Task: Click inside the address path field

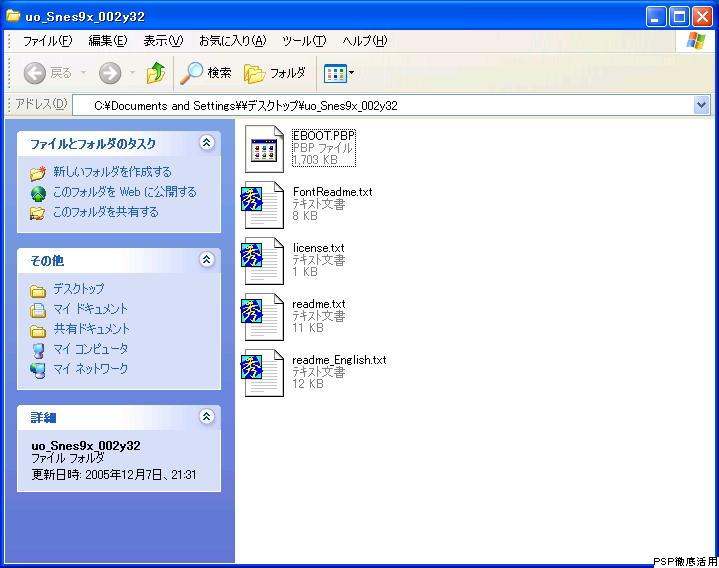Action: 383,105
